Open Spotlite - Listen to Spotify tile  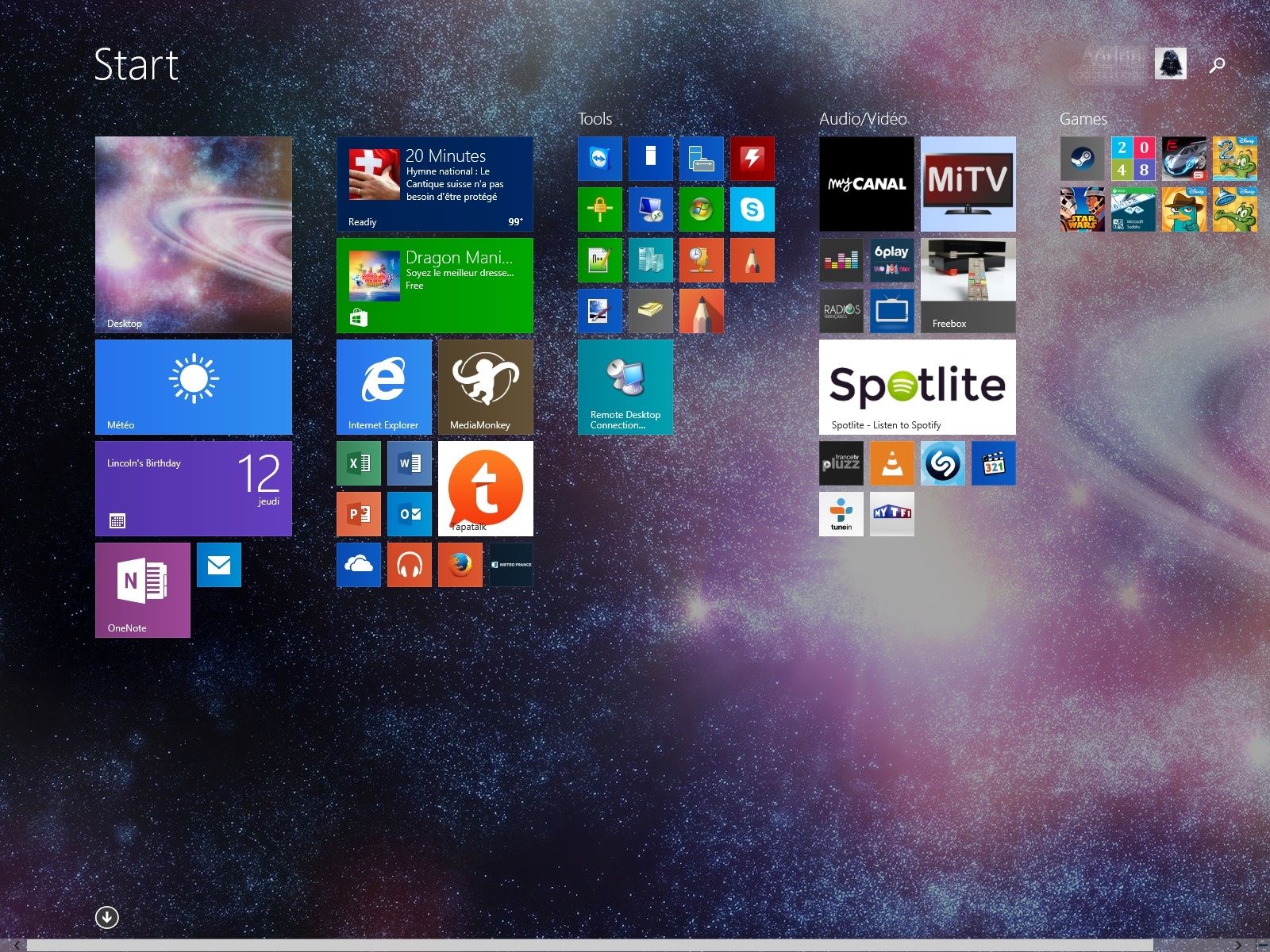click(x=918, y=387)
